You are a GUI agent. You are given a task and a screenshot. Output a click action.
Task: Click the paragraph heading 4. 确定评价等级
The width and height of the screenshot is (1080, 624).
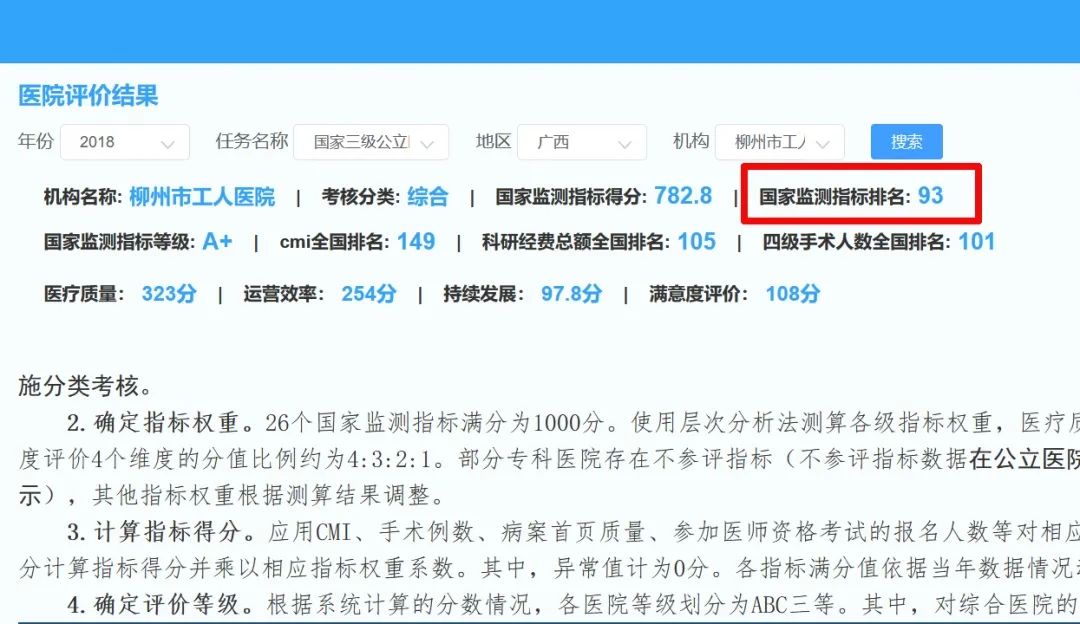tap(161, 605)
